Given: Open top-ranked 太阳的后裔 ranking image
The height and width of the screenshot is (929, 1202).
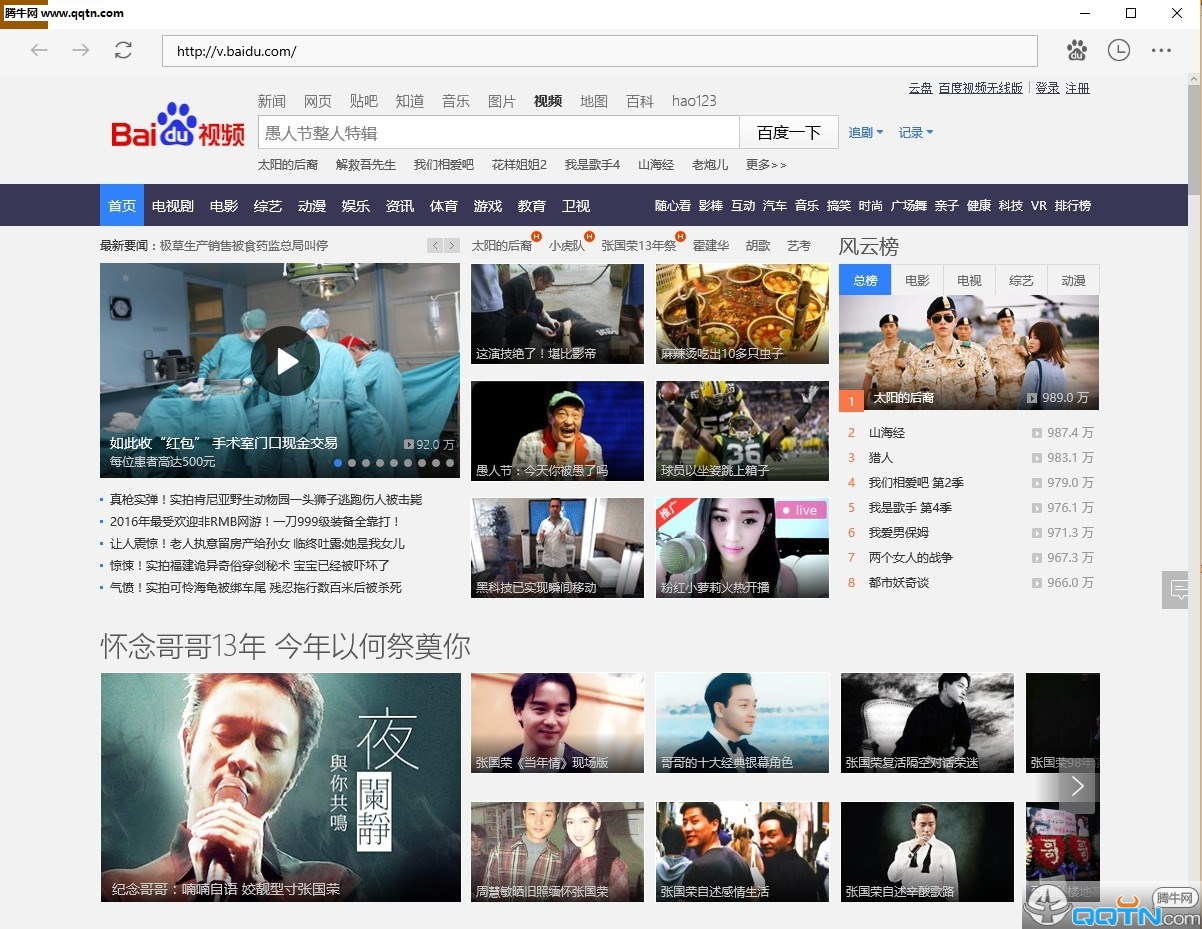Looking at the screenshot, I should (969, 352).
